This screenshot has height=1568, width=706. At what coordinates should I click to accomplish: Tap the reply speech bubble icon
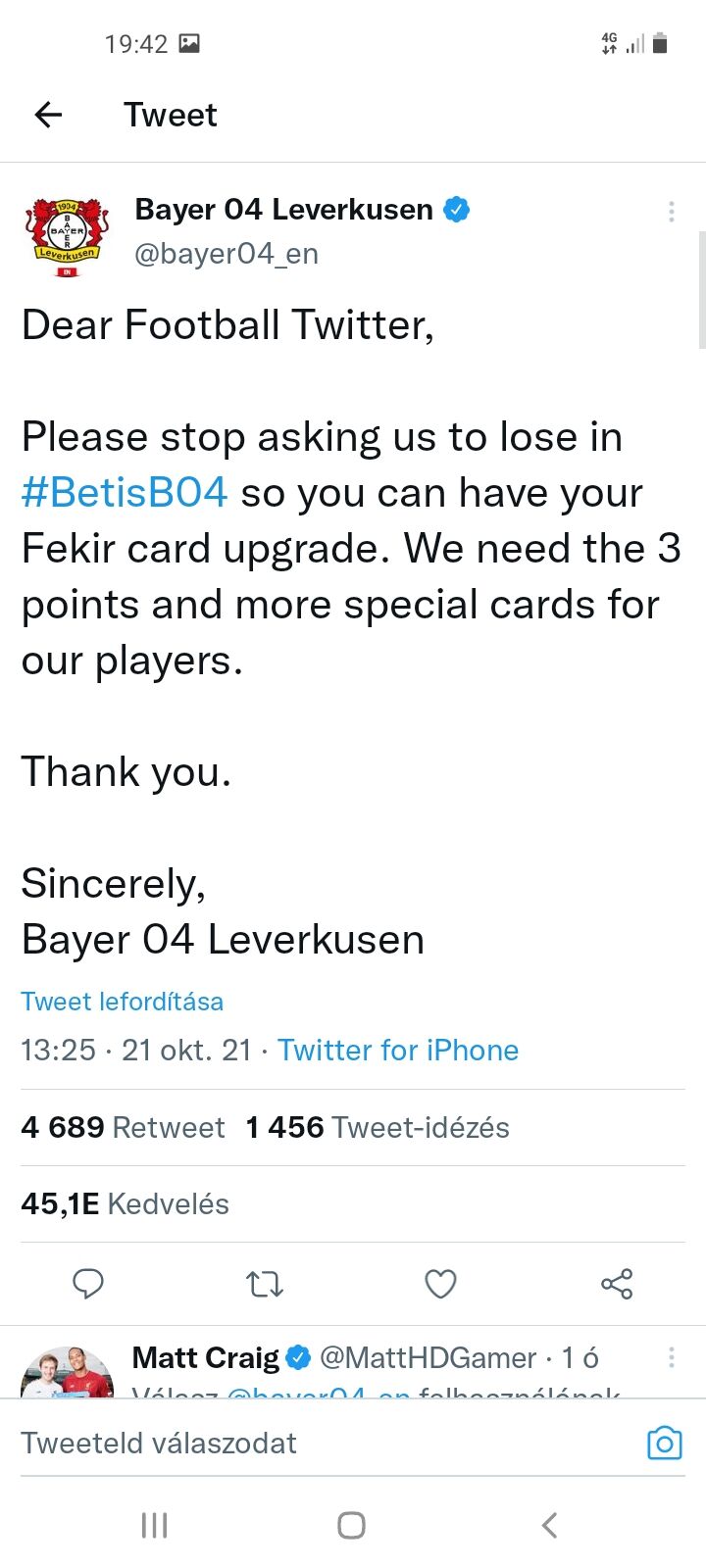[88, 1283]
